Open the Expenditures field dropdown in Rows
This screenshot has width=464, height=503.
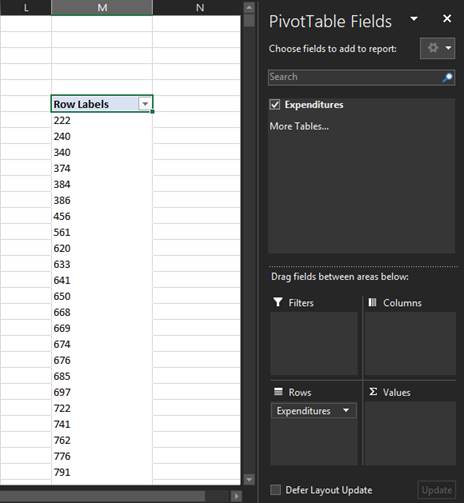pyautogui.click(x=346, y=410)
